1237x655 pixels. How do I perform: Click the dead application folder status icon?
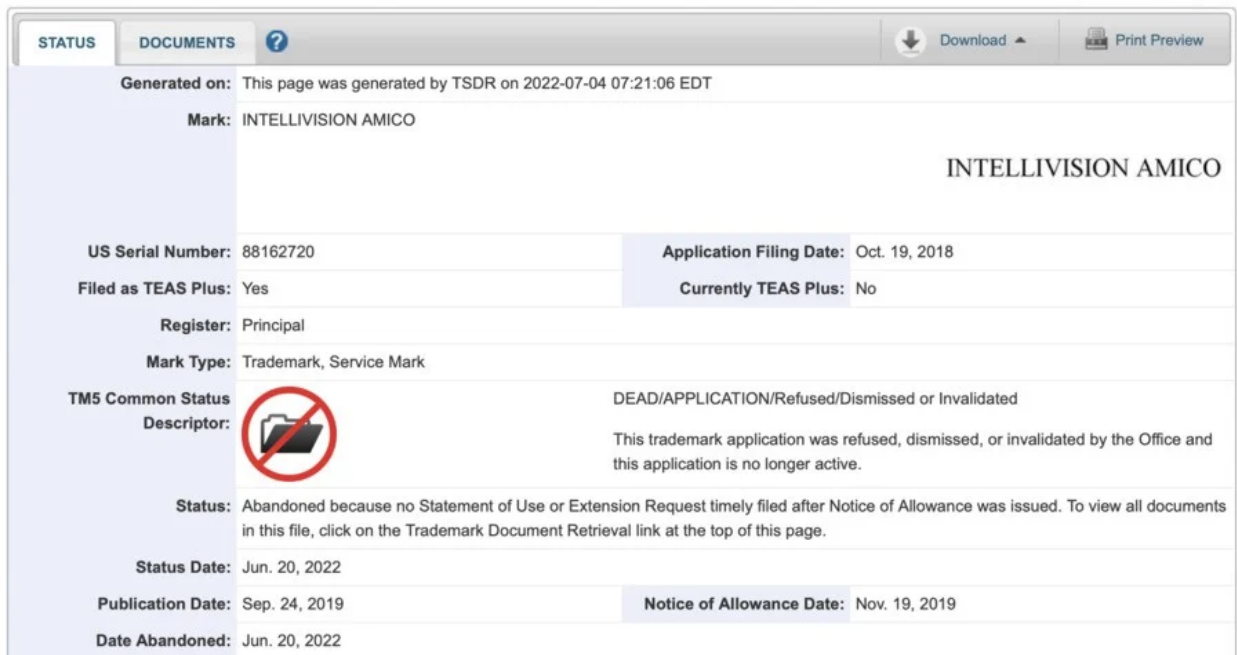(289, 434)
